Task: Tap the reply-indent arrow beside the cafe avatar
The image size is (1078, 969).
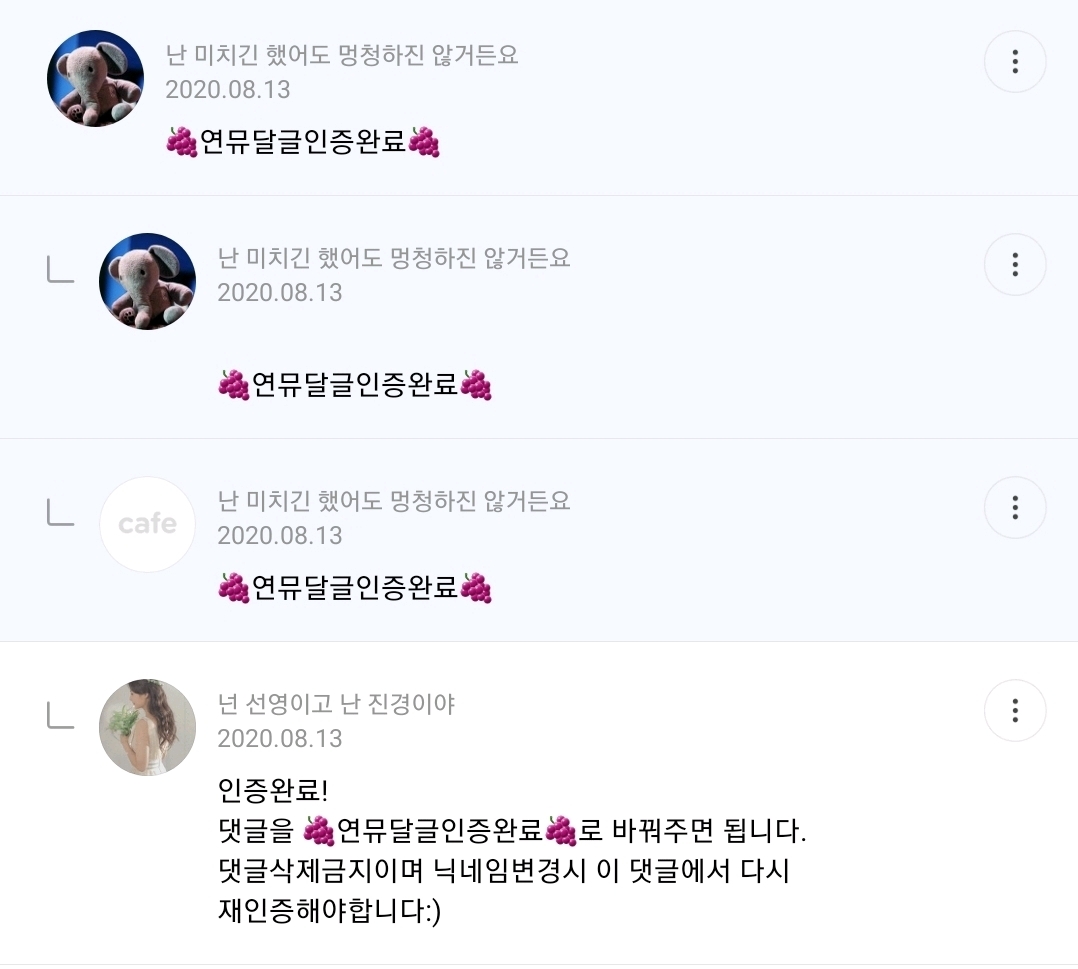Action: (61, 512)
